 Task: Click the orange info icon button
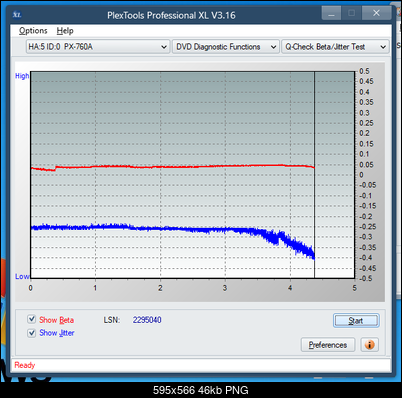point(369,344)
